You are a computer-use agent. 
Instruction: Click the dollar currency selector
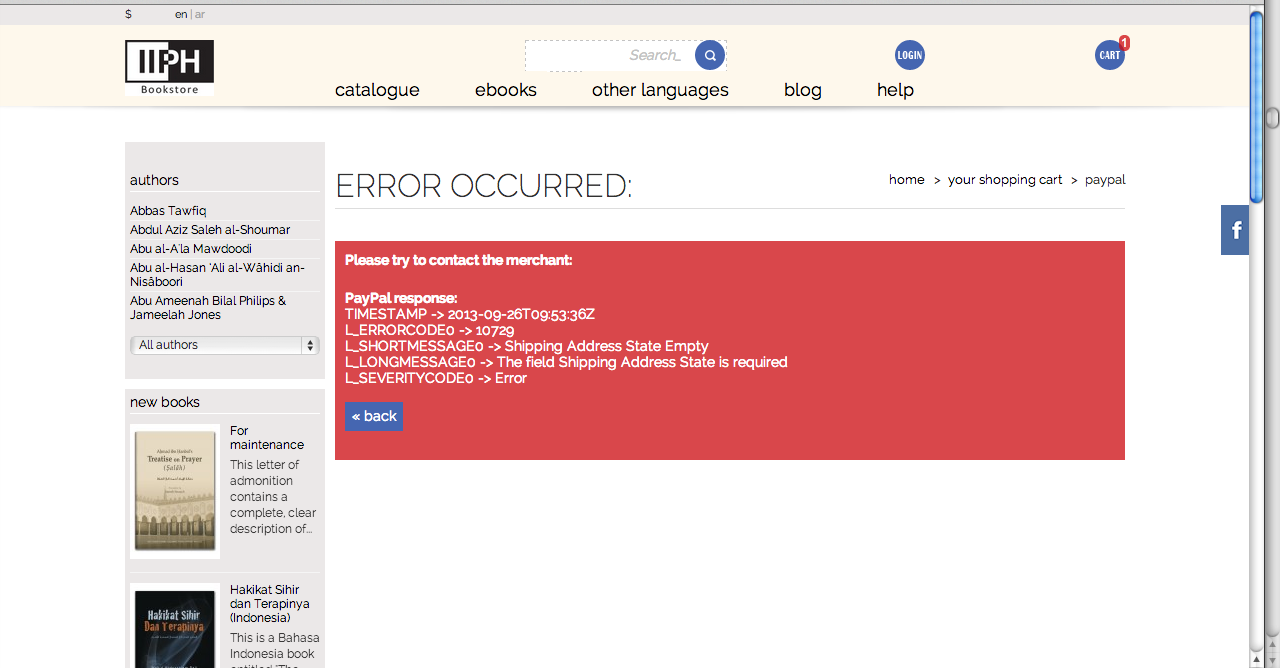[128, 14]
